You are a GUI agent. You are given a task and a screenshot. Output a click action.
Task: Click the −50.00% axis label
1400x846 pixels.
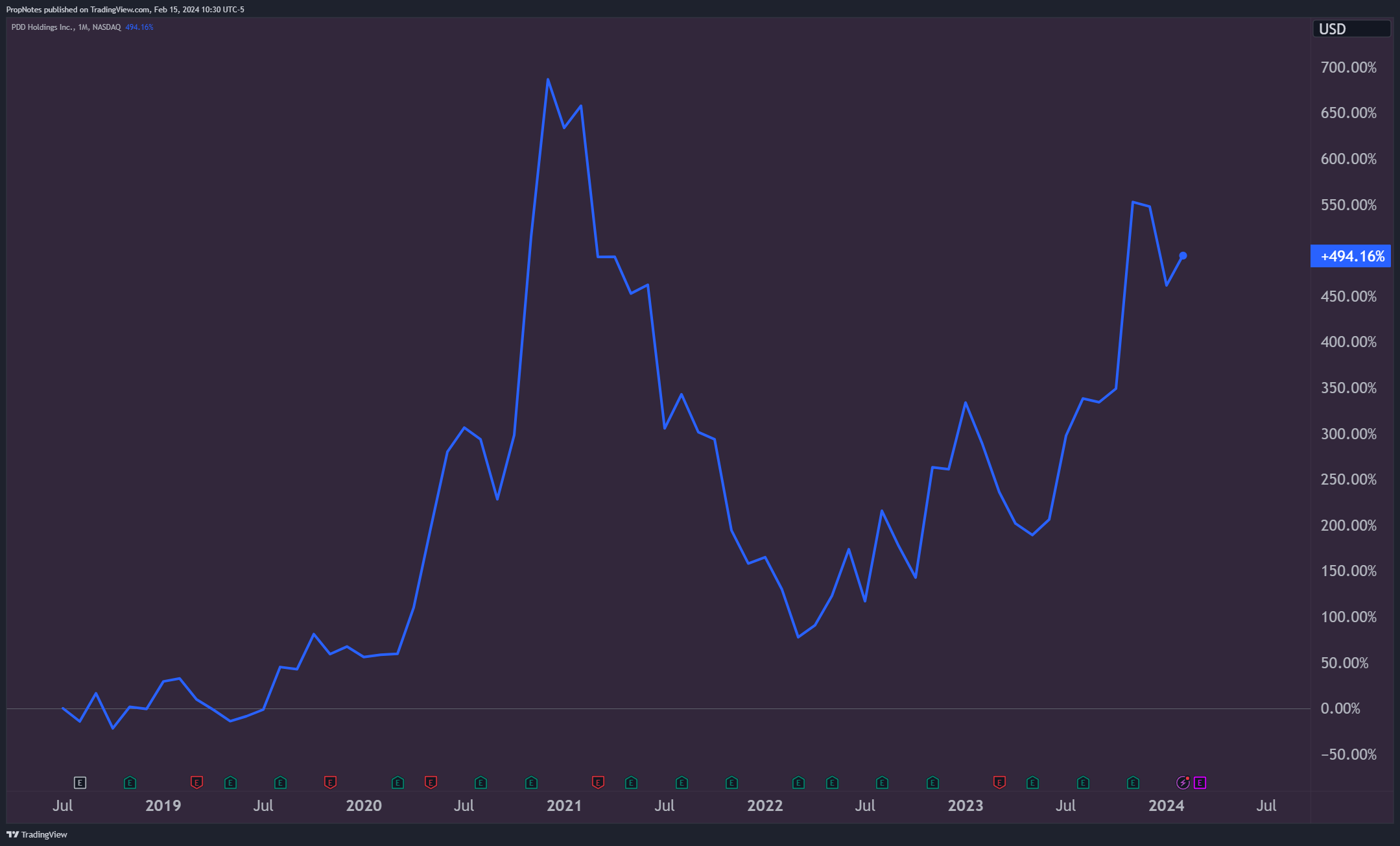pyautogui.click(x=1348, y=755)
